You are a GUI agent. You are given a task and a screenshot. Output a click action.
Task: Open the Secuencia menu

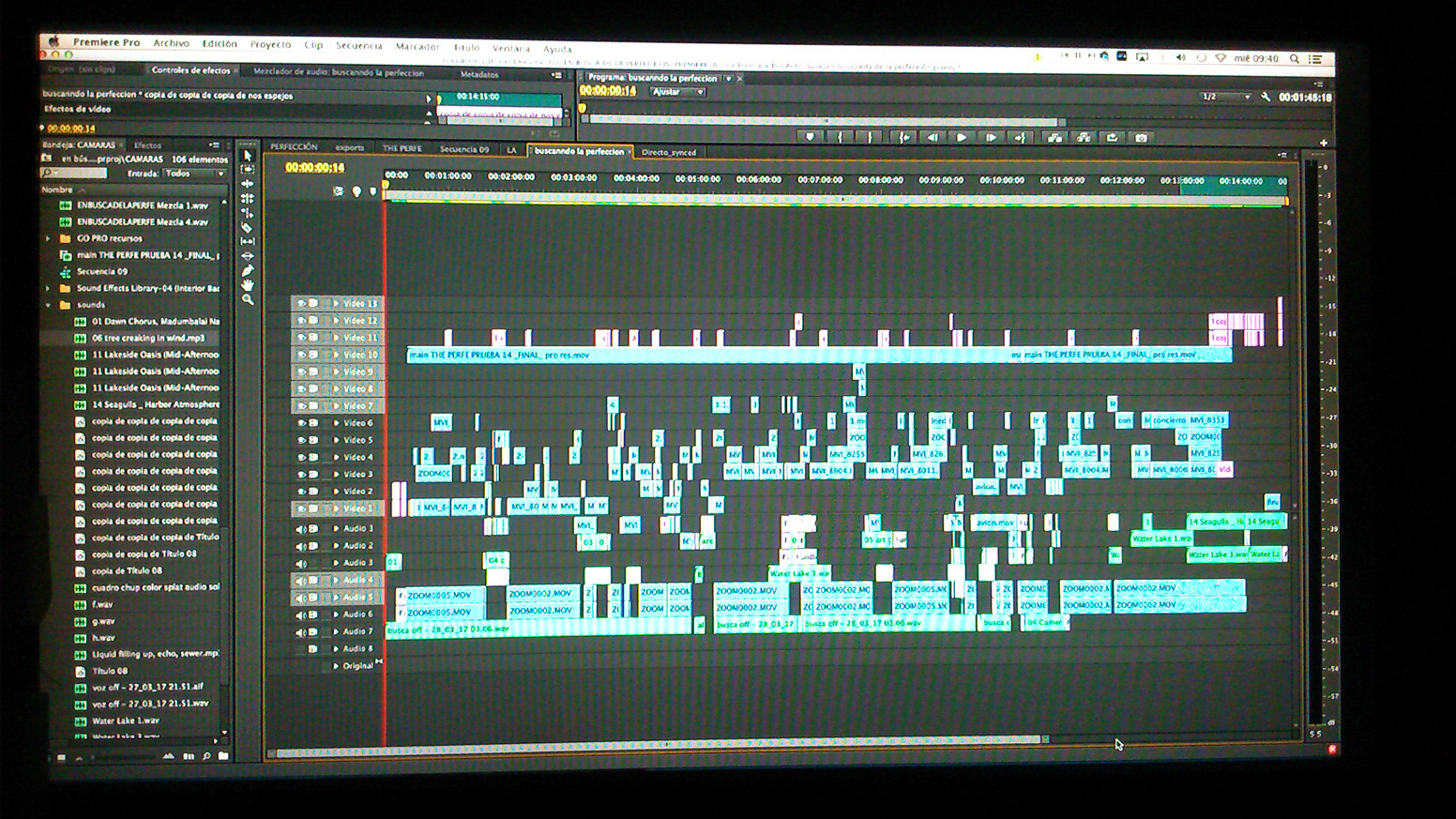pos(359,46)
